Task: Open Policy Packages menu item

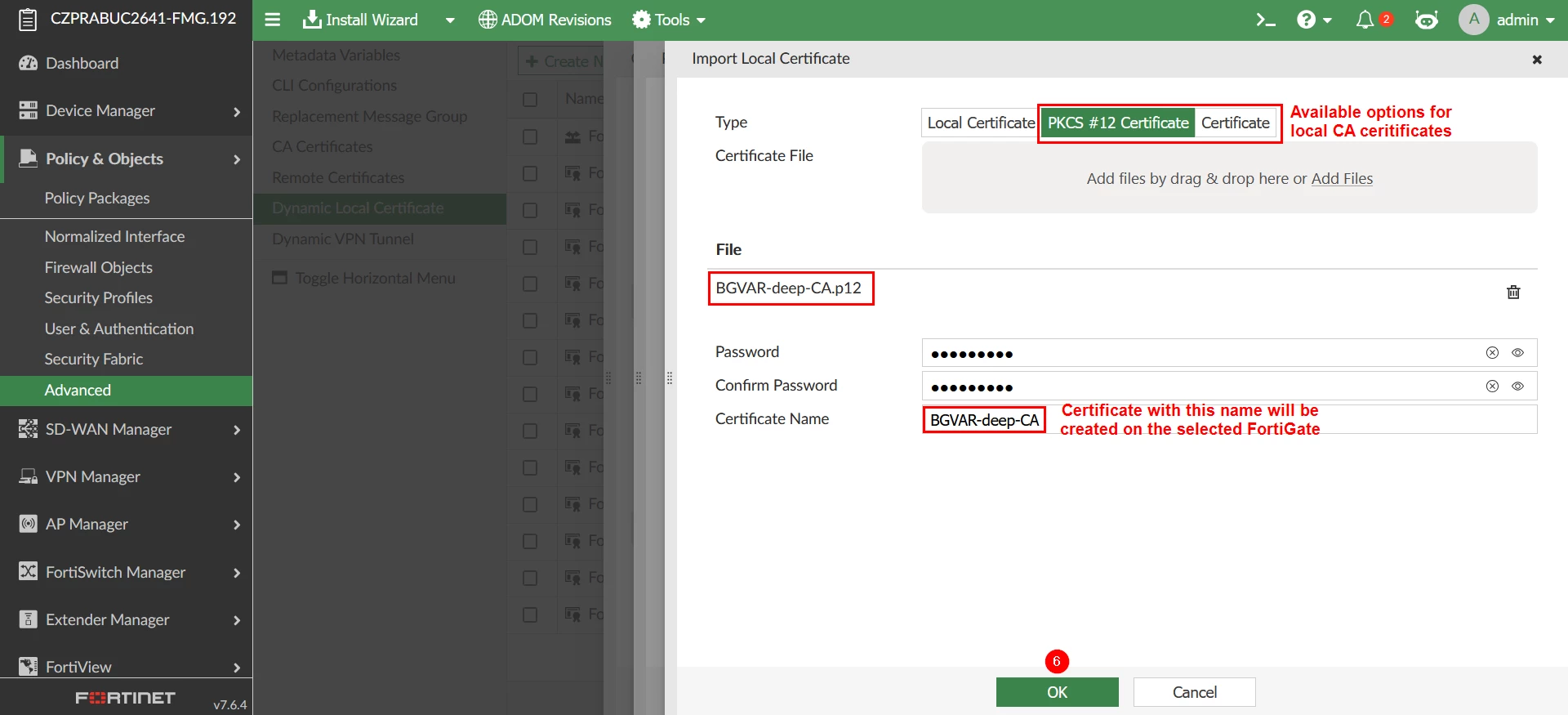Action: click(97, 198)
